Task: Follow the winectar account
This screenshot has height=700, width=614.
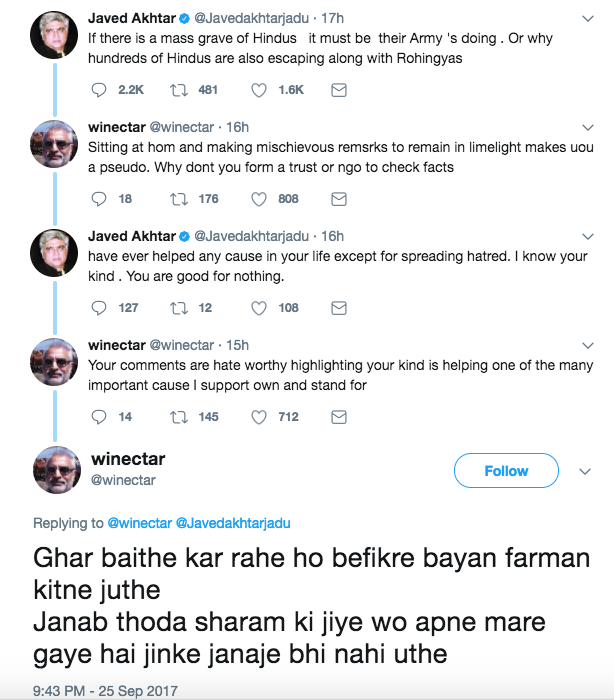Action: tap(506, 471)
